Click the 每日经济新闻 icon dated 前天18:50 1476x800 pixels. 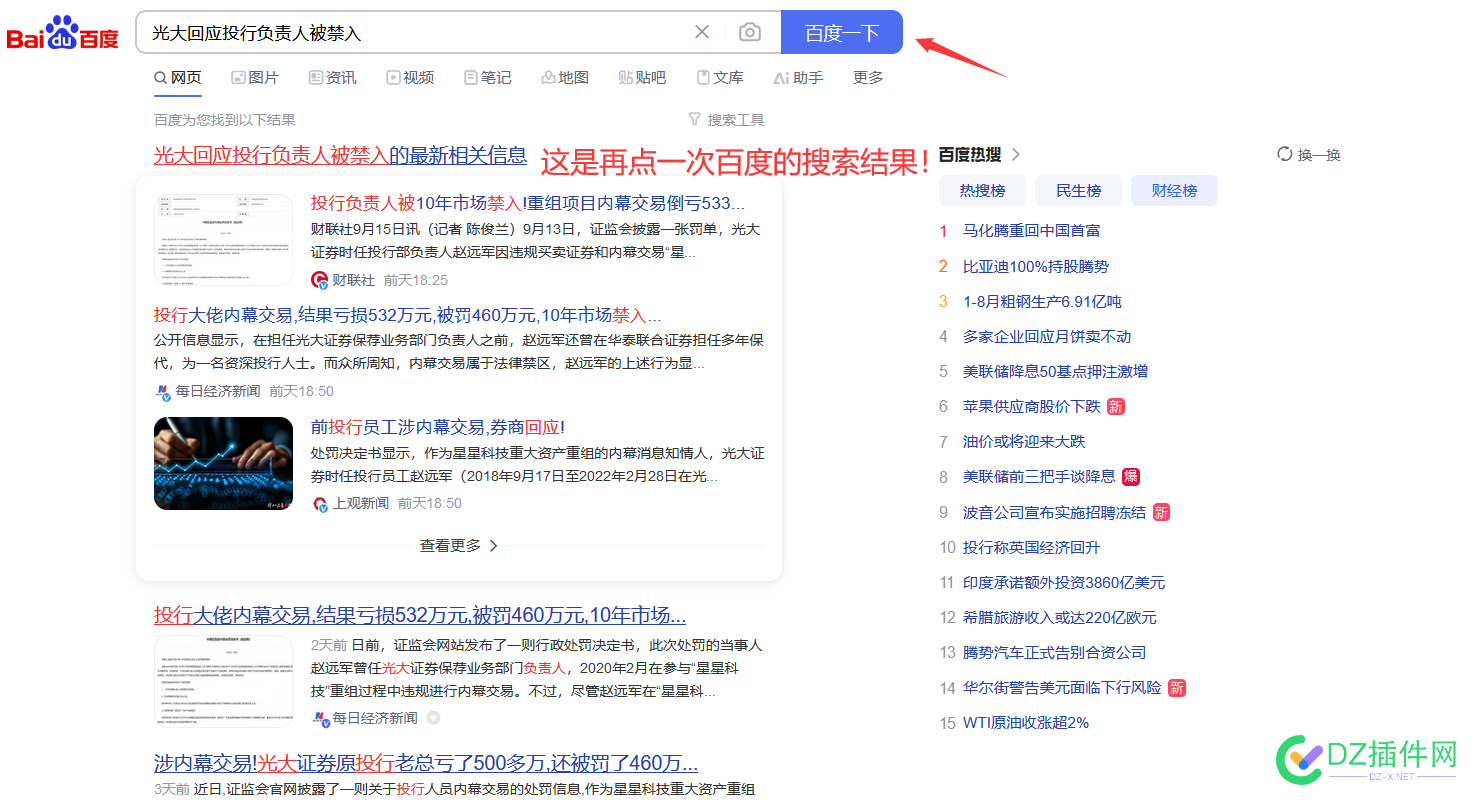point(163,391)
